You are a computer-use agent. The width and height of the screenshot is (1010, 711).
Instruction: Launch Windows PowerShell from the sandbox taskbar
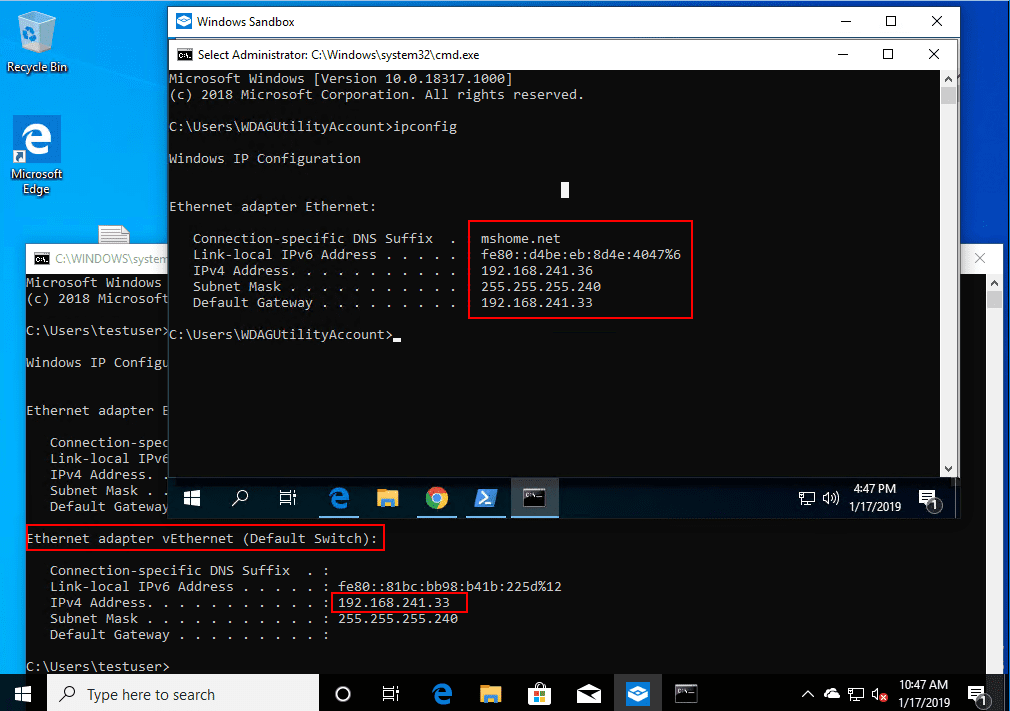coord(486,498)
